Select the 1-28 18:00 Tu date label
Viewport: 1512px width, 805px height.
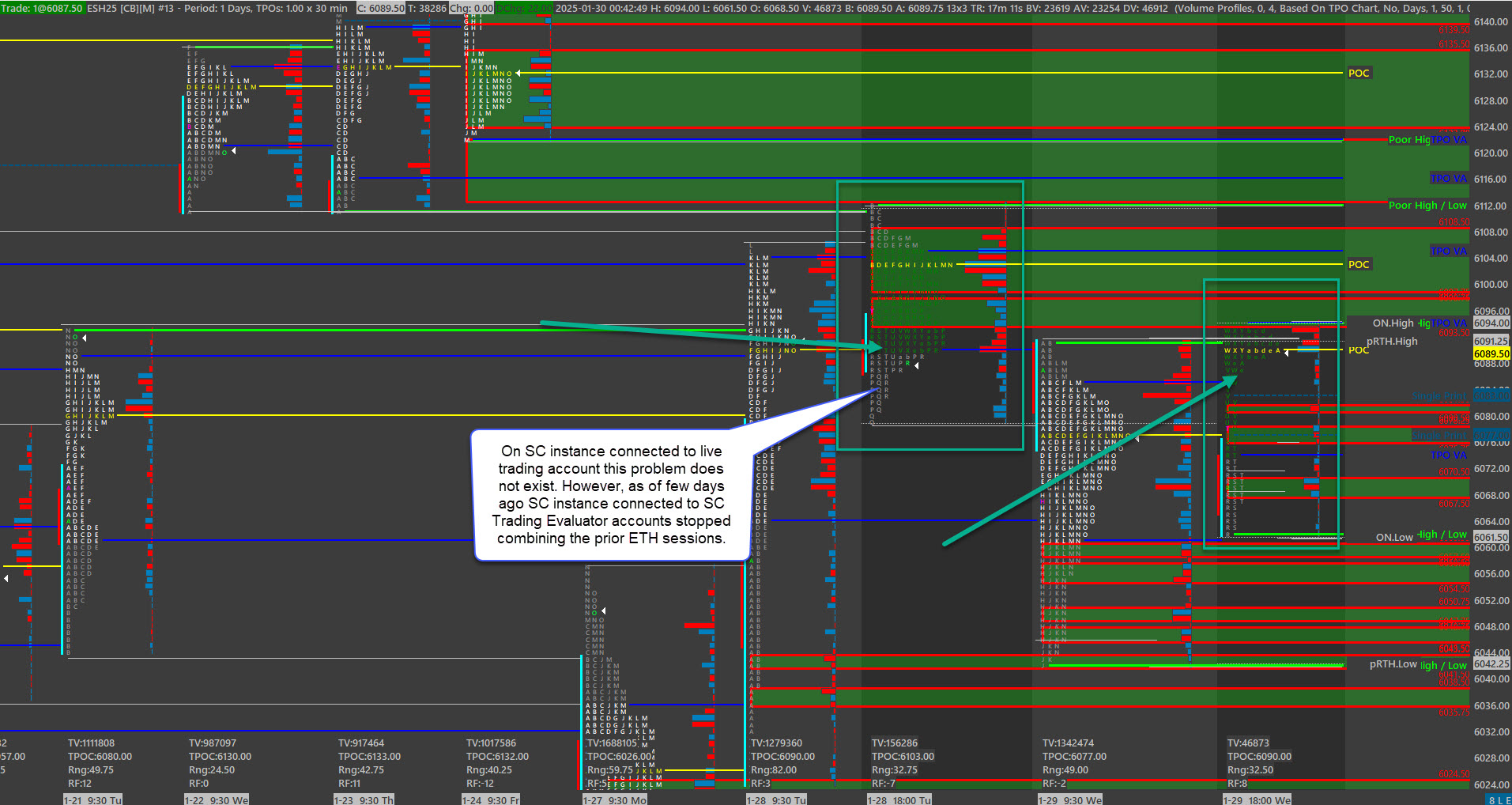[899, 799]
